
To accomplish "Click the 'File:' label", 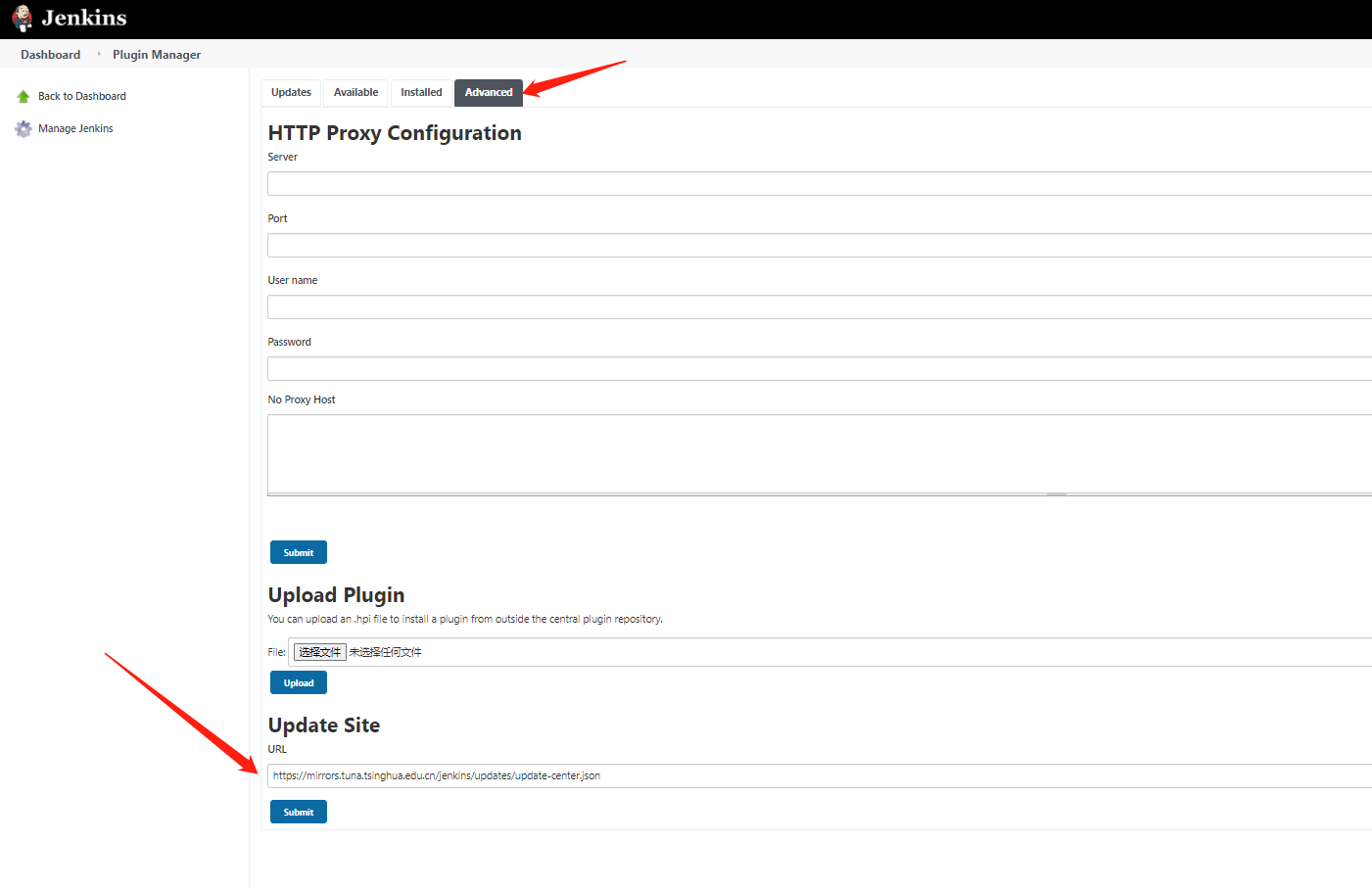I will [x=277, y=652].
